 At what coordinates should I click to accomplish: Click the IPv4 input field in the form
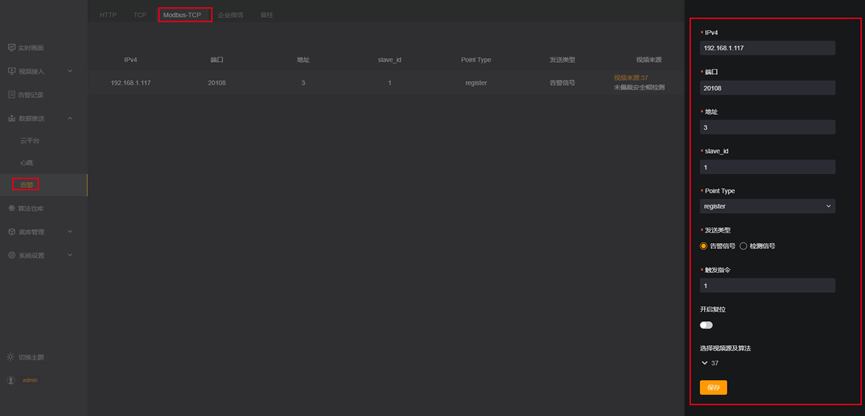click(767, 48)
